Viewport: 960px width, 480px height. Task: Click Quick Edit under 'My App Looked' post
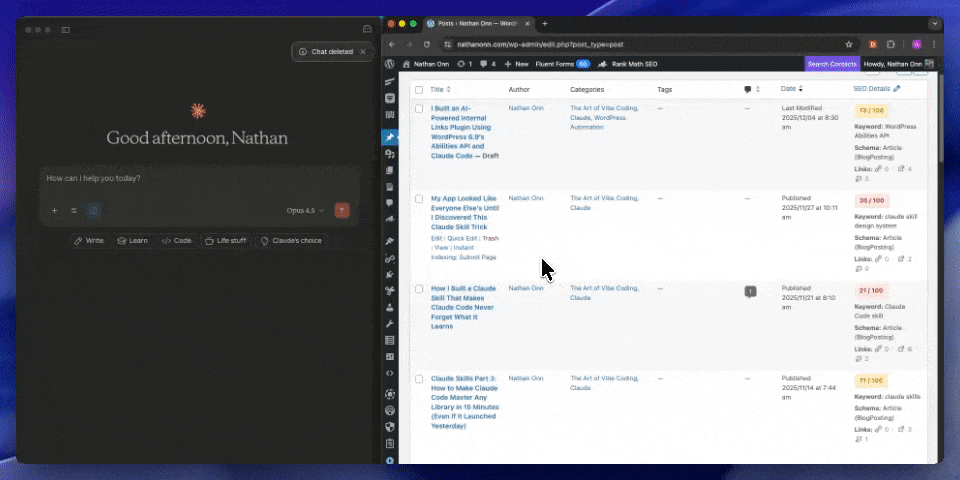tap(461, 239)
